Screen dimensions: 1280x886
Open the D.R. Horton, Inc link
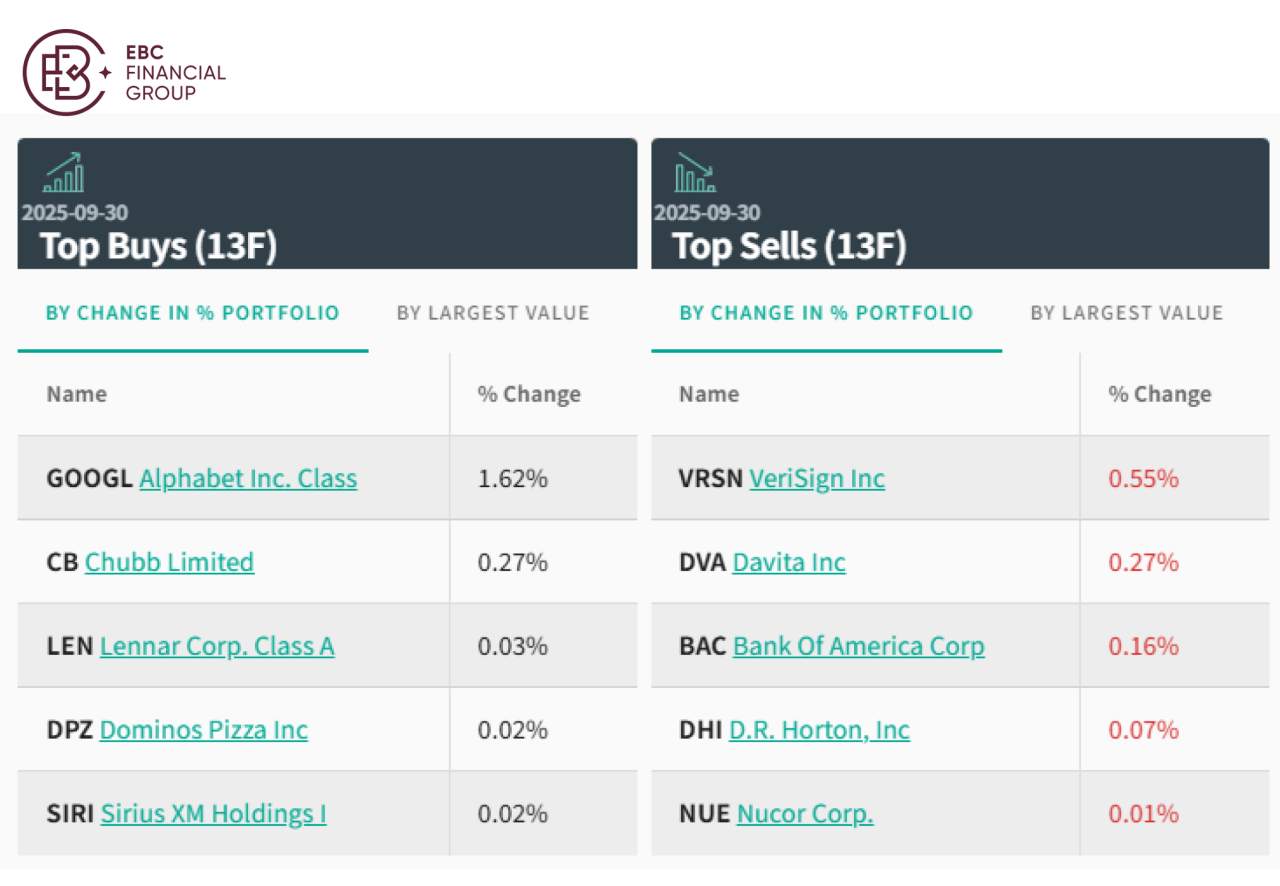coord(818,730)
